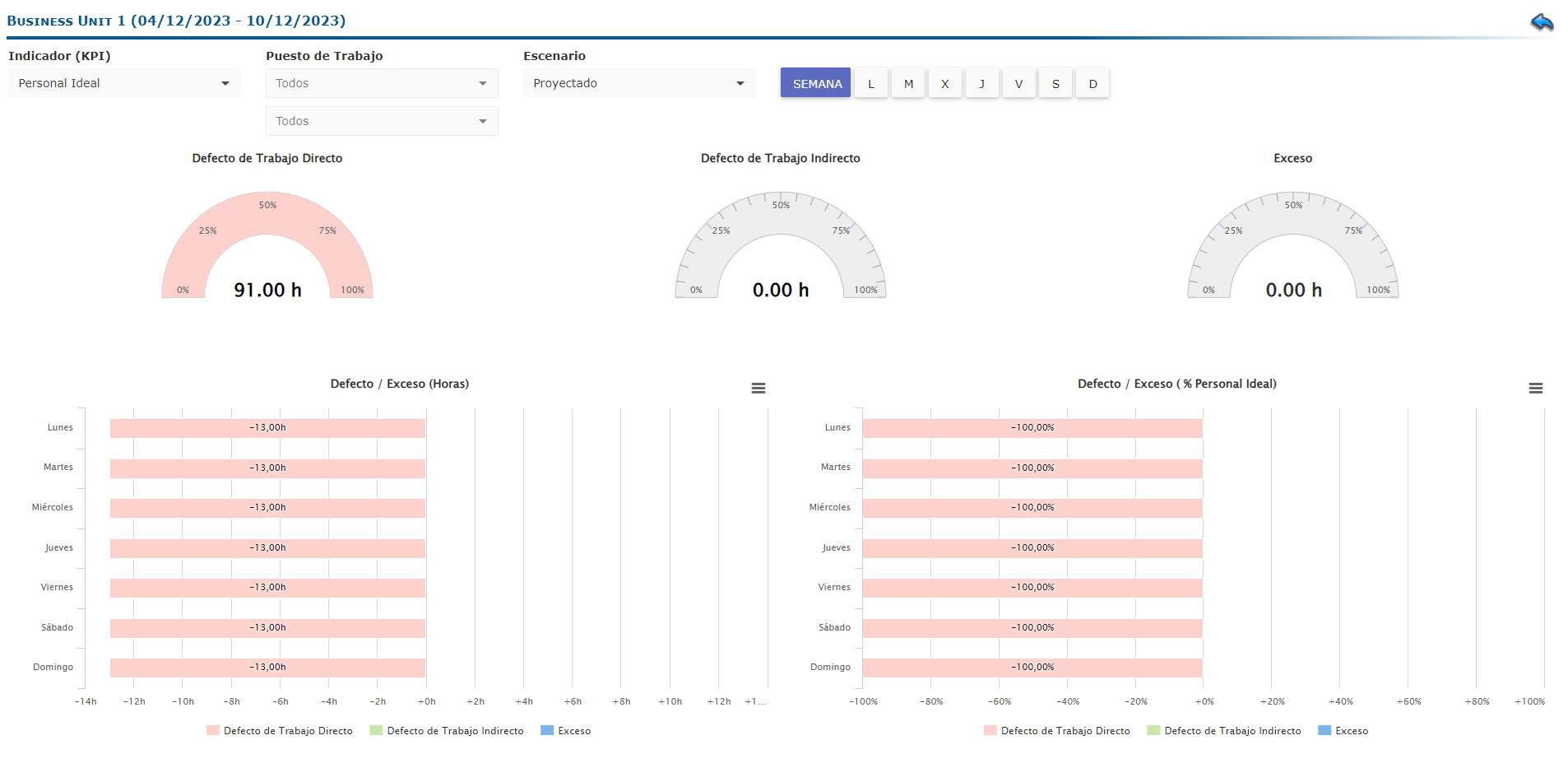Select the J (Jueves) day button
The height and width of the screenshot is (768, 1568).
(x=982, y=83)
